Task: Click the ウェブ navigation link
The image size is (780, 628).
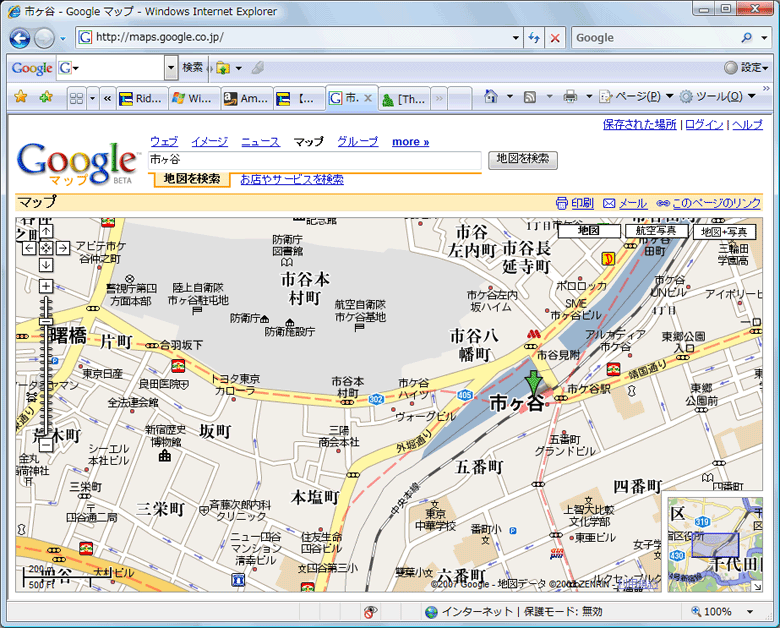Action: pos(164,141)
